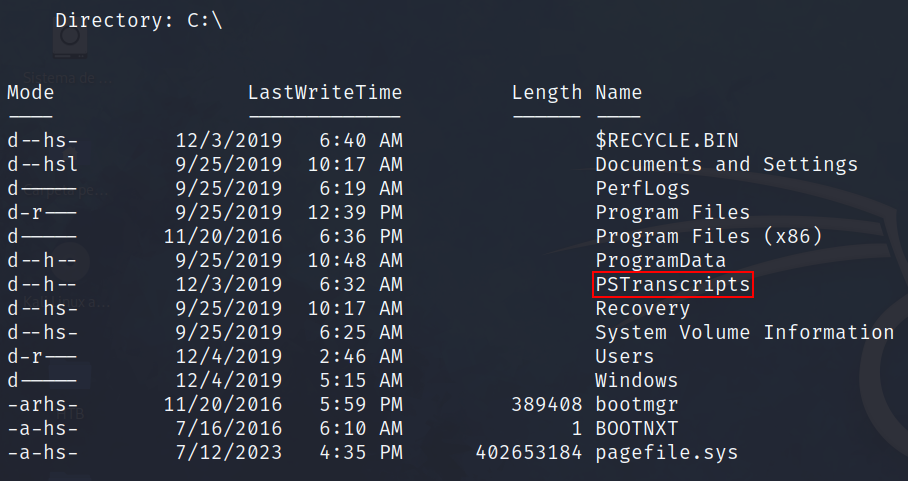908x481 pixels.
Task: Click the highlighted PSTranscripts folder name
Action: point(672,285)
